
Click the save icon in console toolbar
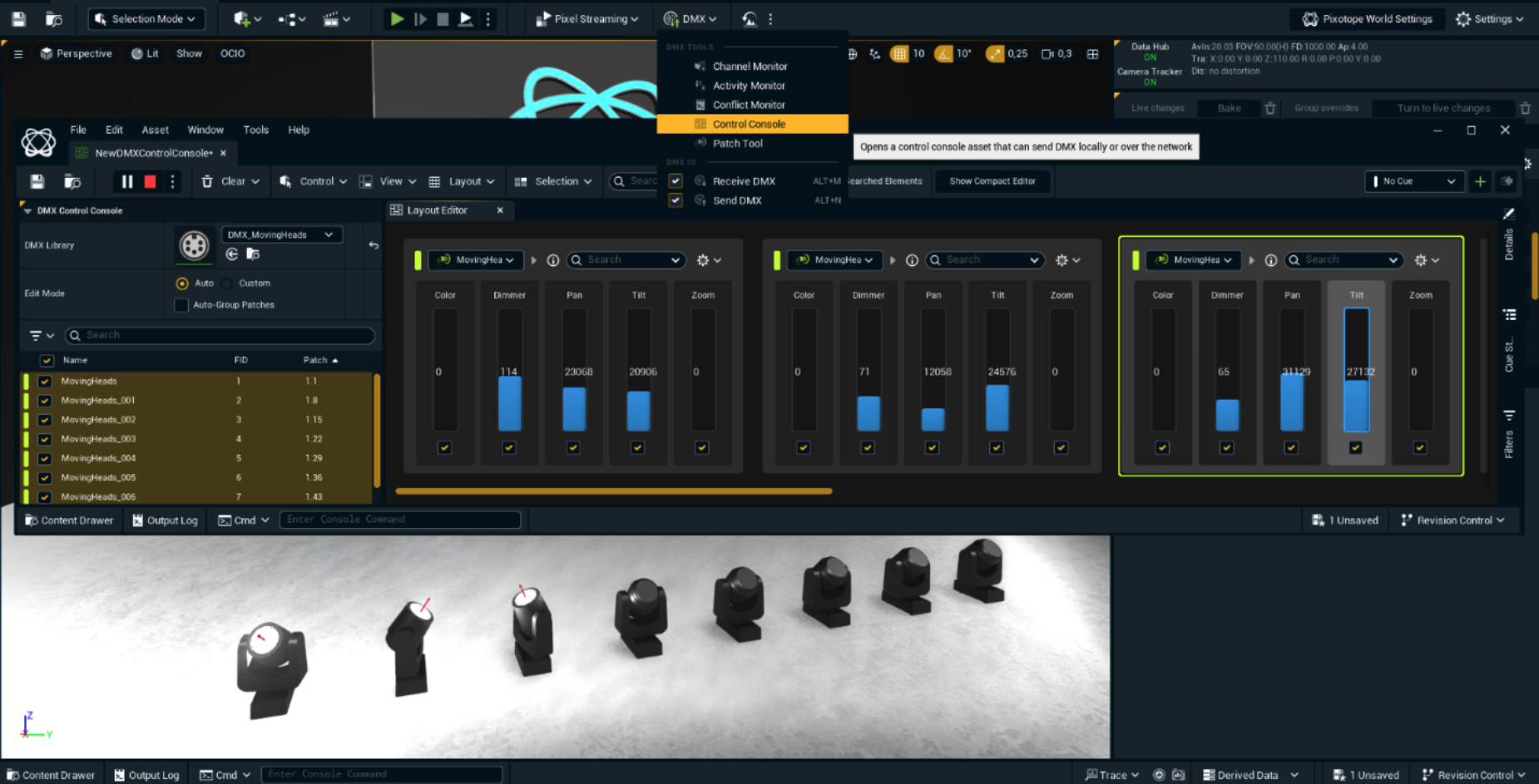pos(37,181)
